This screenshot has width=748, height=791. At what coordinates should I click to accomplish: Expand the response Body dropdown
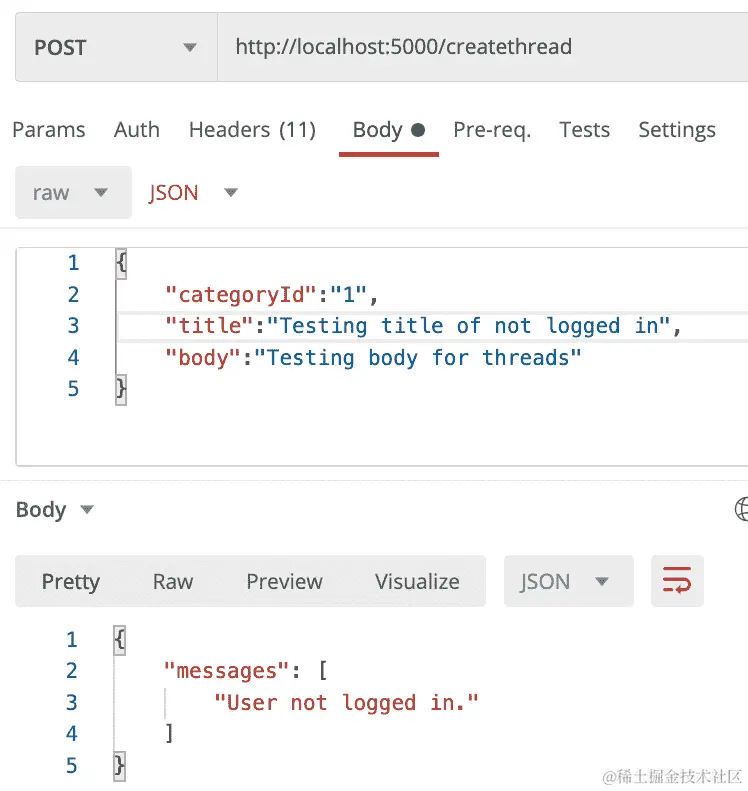pyautogui.click(x=55, y=510)
